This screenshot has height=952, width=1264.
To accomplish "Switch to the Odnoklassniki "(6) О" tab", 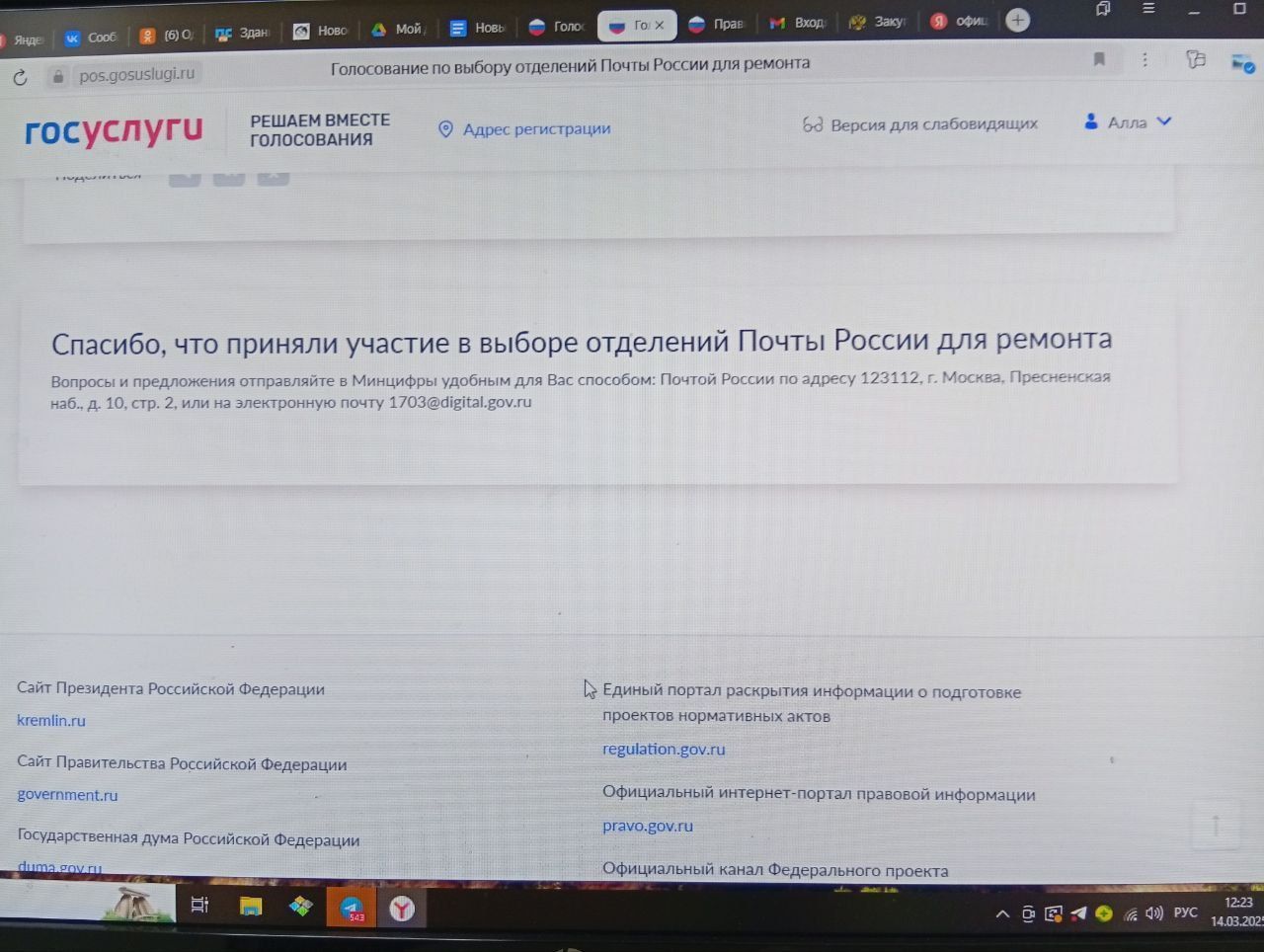I will (x=167, y=36).
